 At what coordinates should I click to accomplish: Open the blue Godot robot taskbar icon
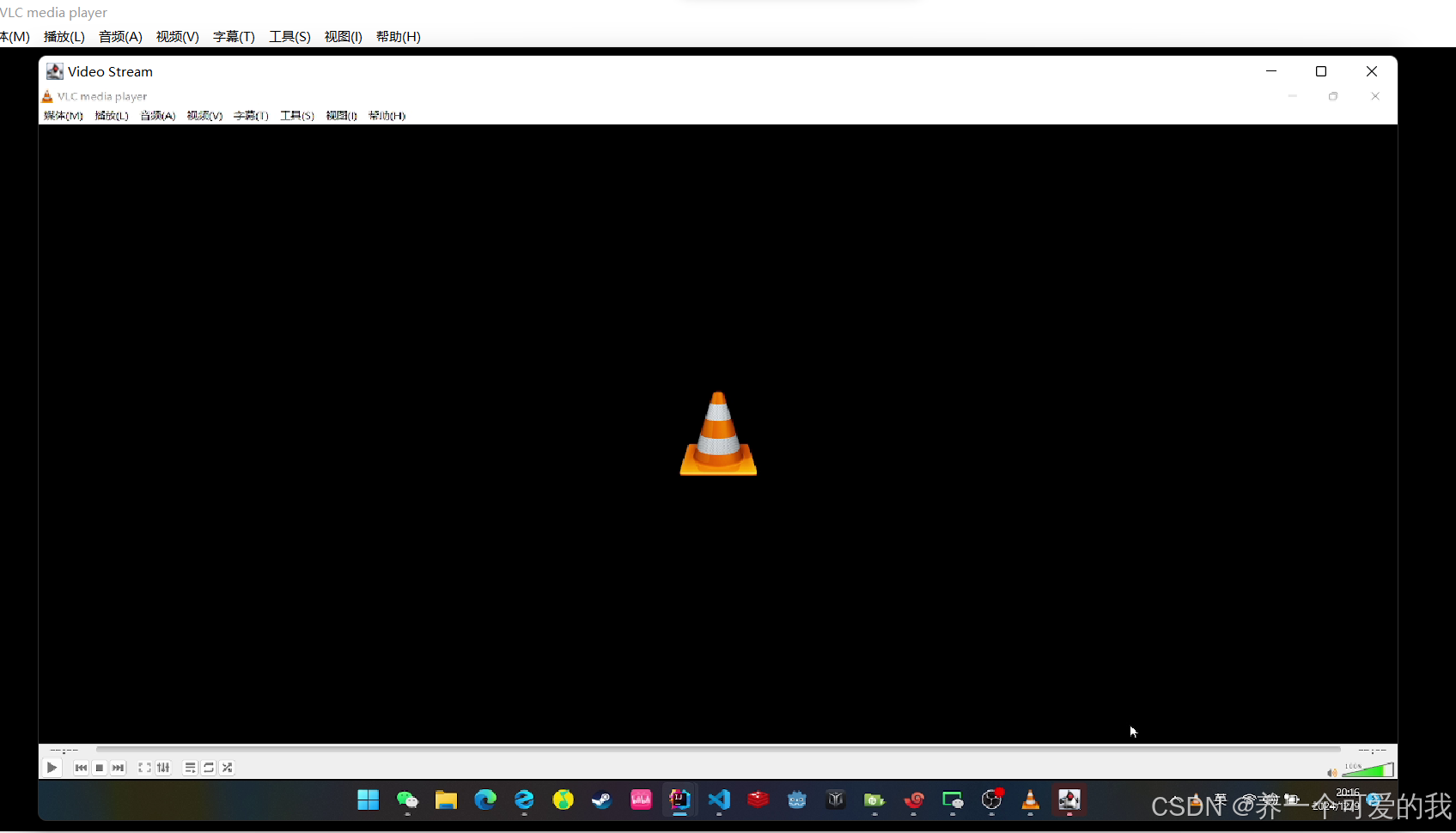pyautogui.click(x=797, y=800)
